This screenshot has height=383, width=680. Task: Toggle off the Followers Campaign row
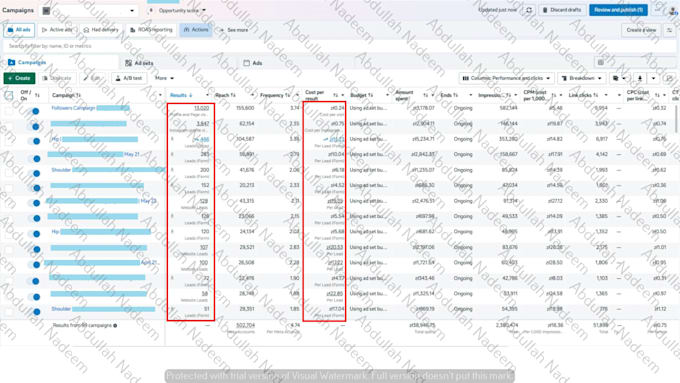point(33,111)
